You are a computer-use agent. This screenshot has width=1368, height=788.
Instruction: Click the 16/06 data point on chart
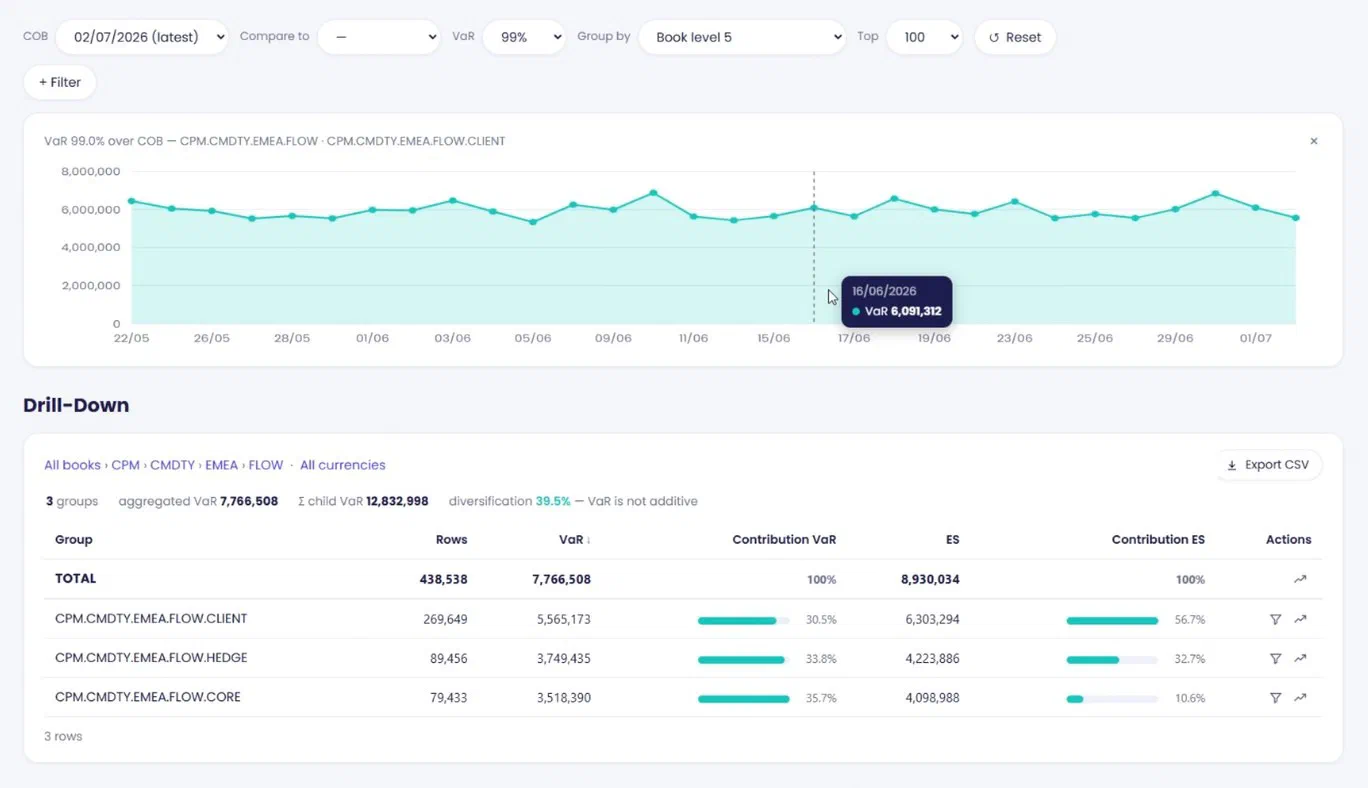(x=814, y=208)
